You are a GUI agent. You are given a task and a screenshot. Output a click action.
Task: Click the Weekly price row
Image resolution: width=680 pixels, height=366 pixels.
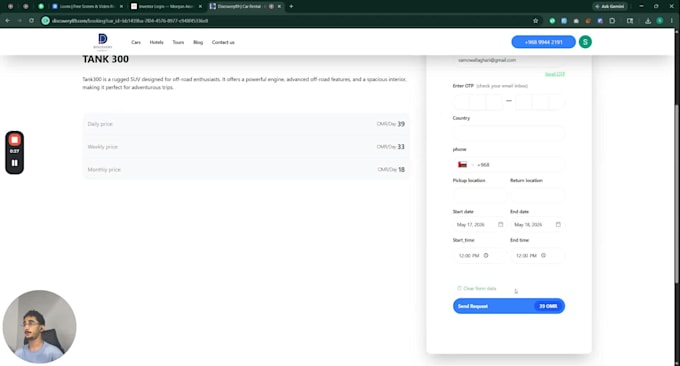click(246, 147)
